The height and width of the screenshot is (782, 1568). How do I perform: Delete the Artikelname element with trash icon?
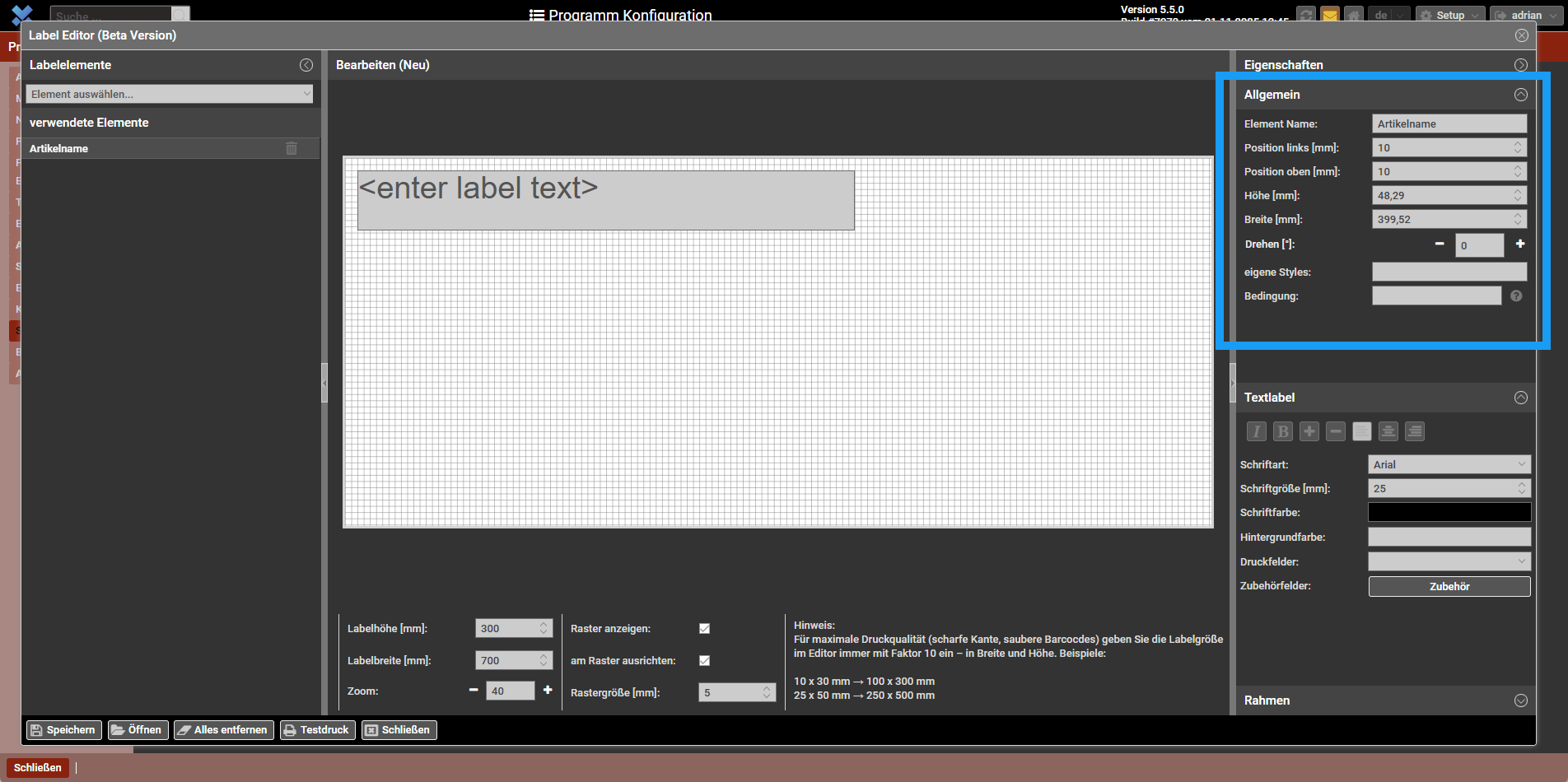[x=292, y=148]
